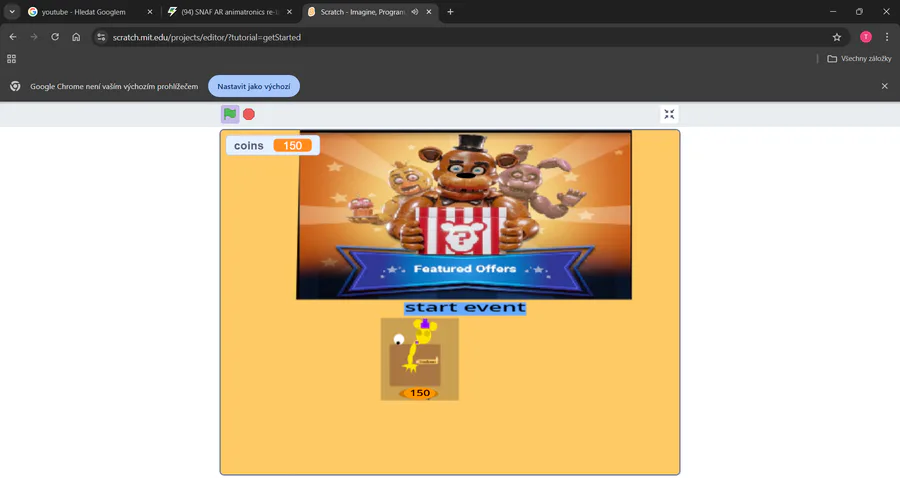Dismiss the default browser notification bar
The width and height of the screenshot is (900, 478).
[x=885, y=86]
